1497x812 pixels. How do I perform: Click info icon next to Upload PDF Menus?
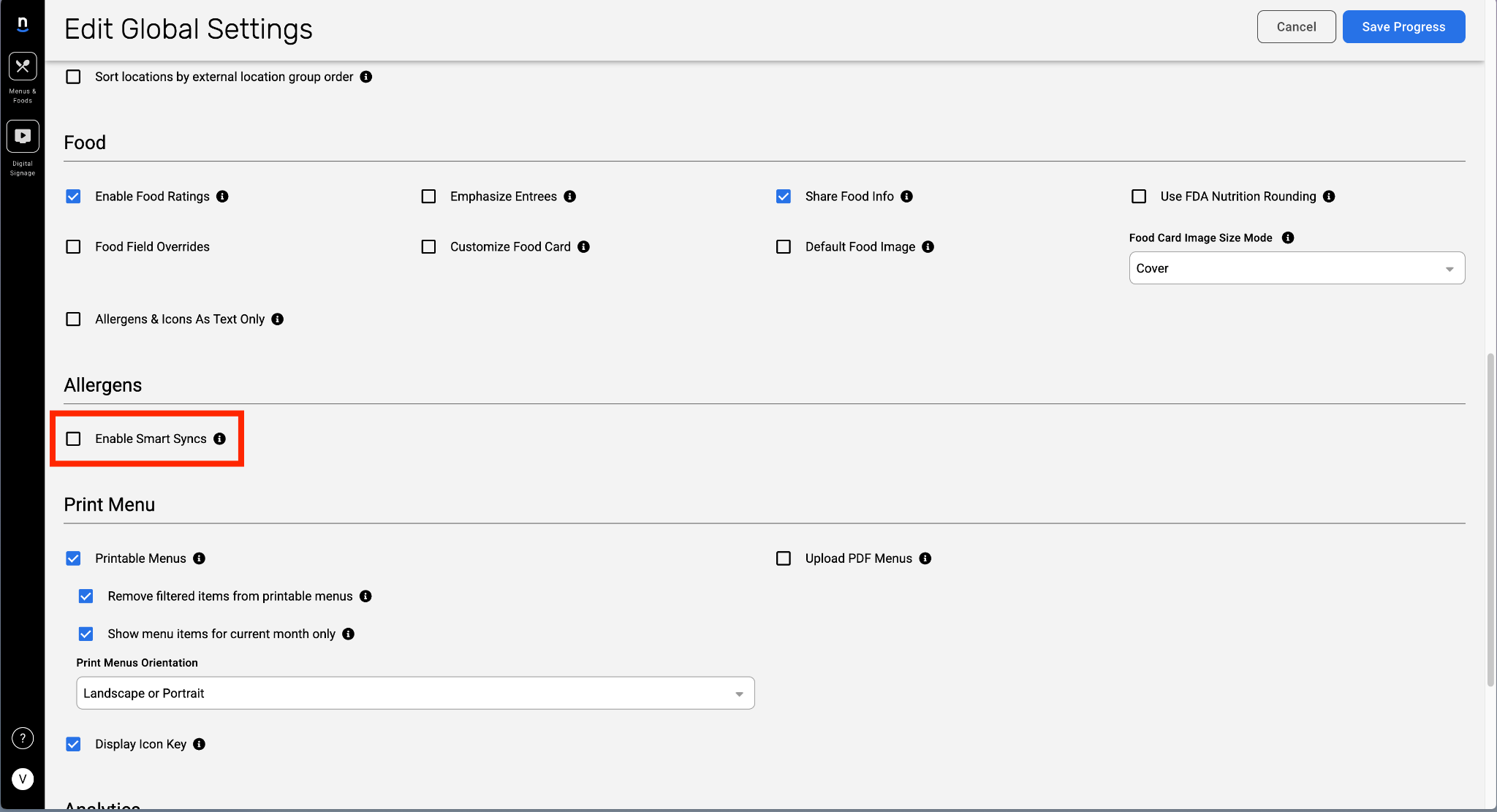coord(925,558)
